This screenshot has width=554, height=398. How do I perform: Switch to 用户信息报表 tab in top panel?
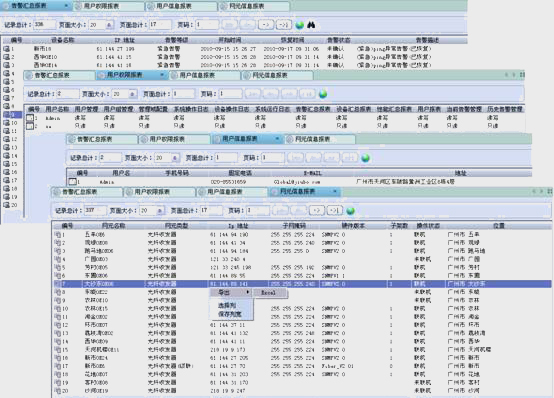pyautogui.click(x=181, y=6)
